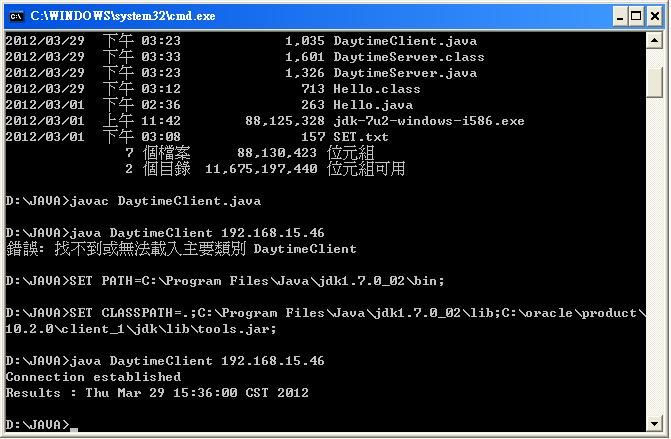This screenshot has width=671, height=439.
Task: Click the vertical scrollbar thumb
Action: click(x=654, y=83)
